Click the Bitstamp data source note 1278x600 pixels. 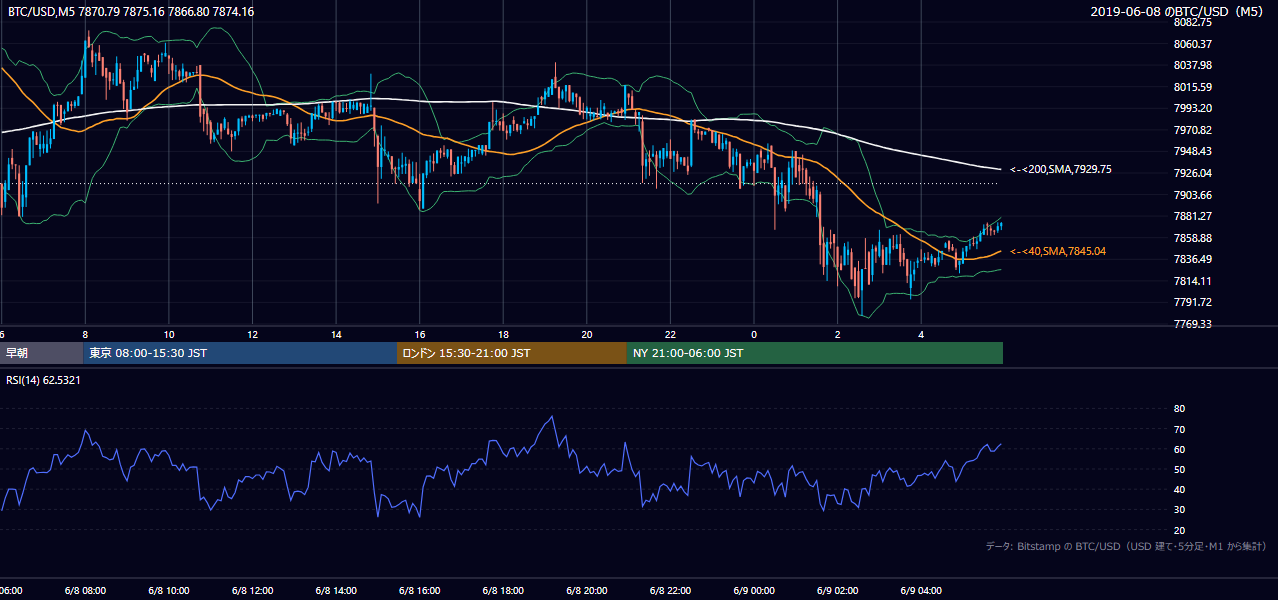pyautogui.click(x=1125, y=547)
